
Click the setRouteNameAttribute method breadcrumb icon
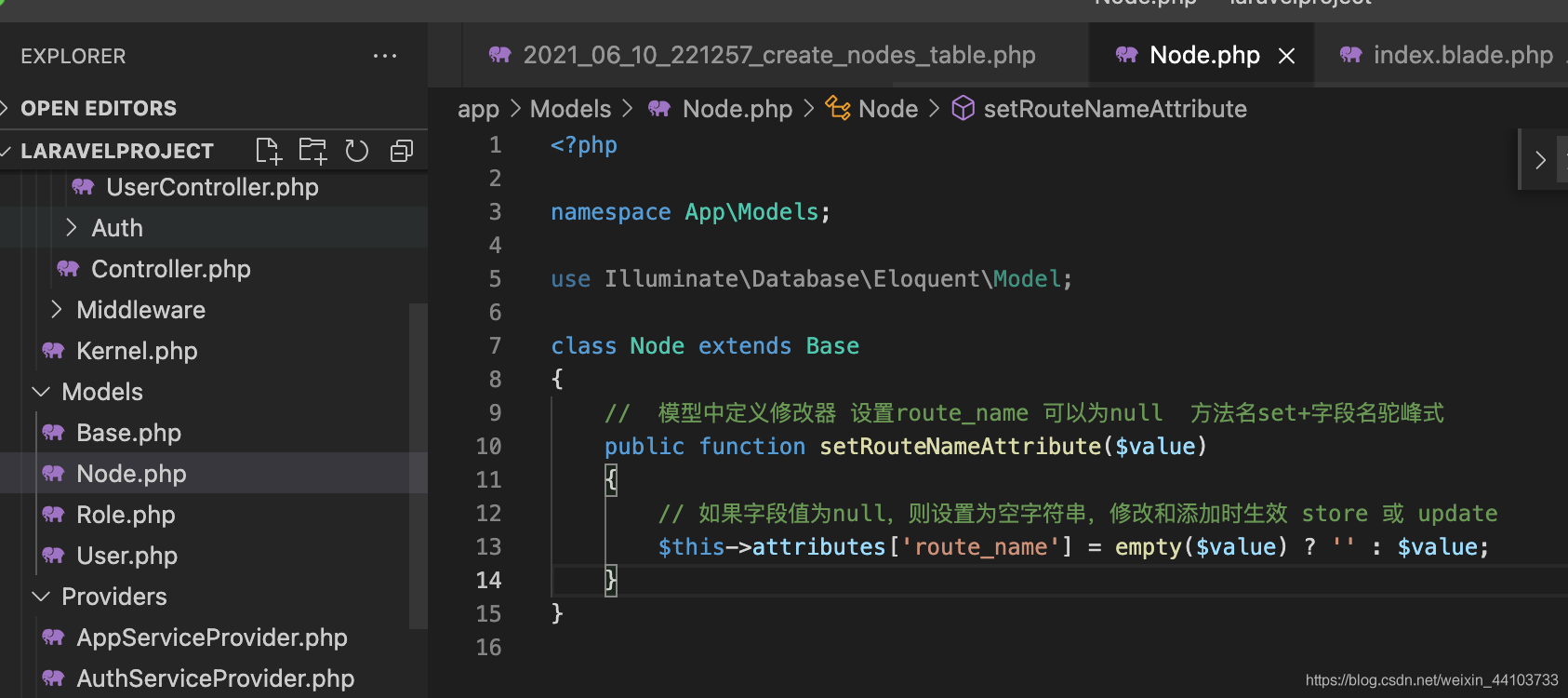tap(963, 109)
